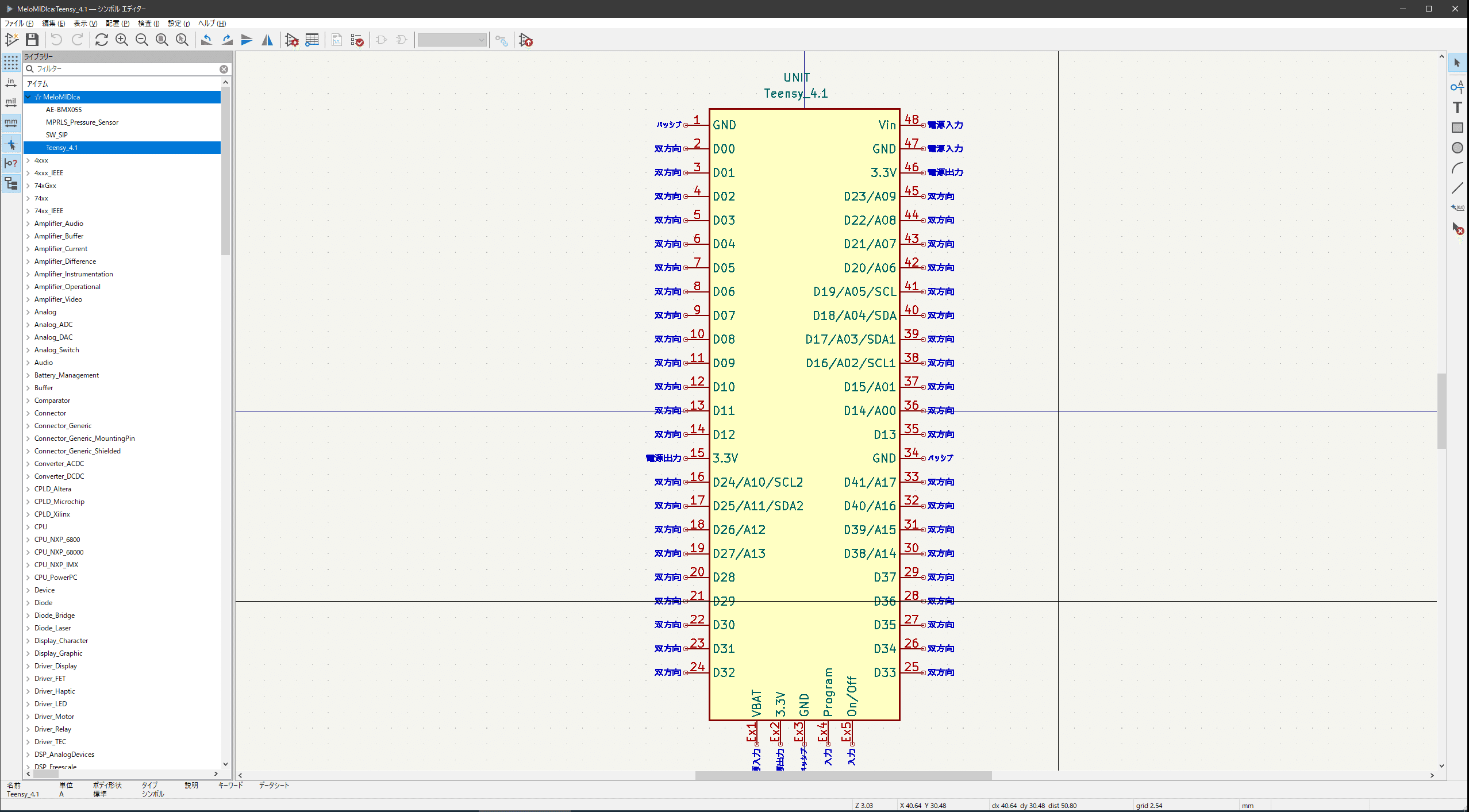The height and width of the screenshot is (812, 1469).
Task: Open the 配置 (P) menu
Action: [117, 24]
